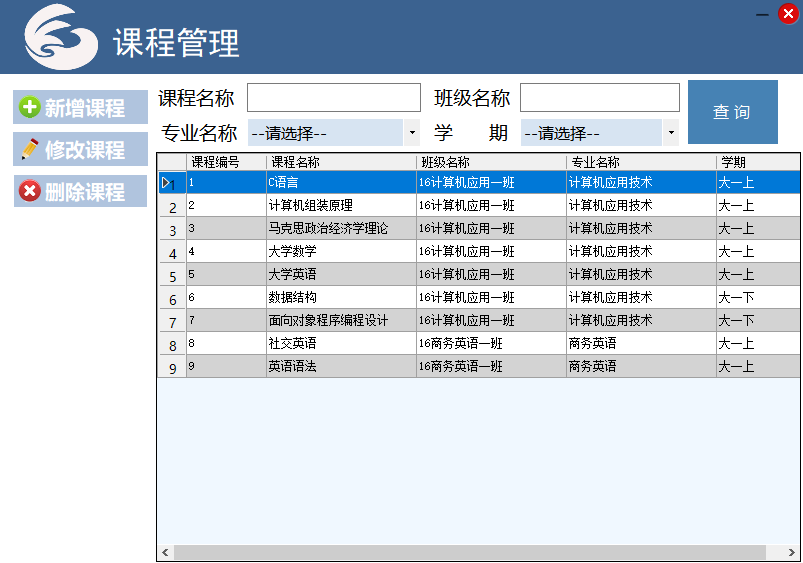Sort by 学期 column header
Viewport: 803px width, 563px height.
pyautogui.click(x=758, y=162)
